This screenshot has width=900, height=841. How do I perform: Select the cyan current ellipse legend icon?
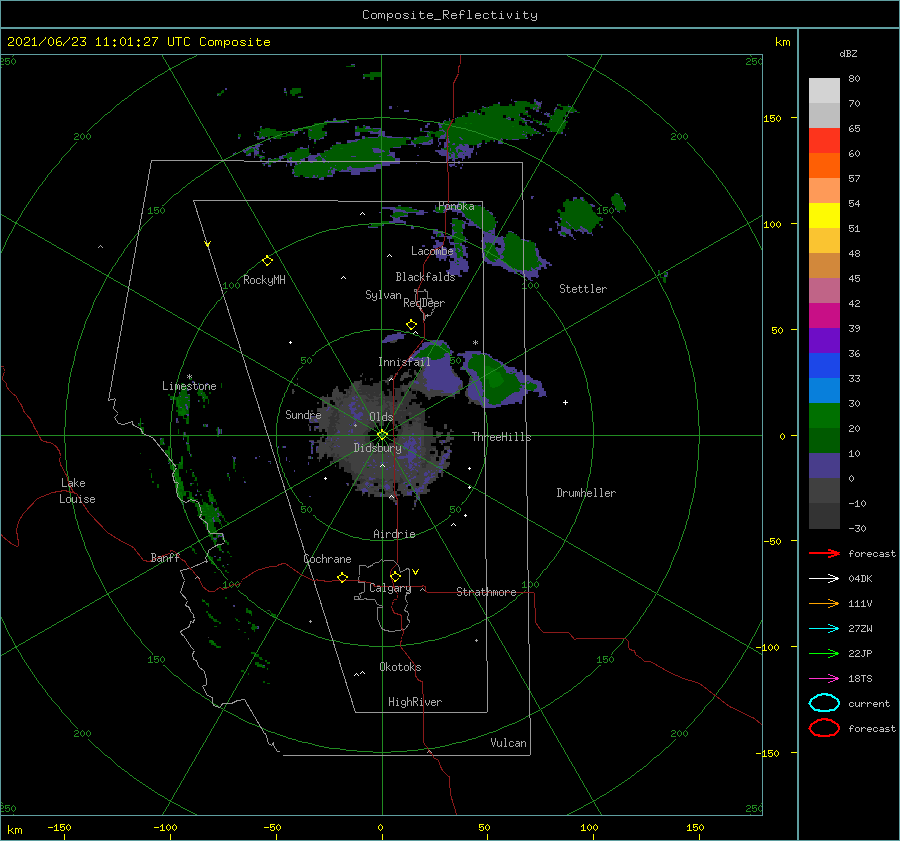point(824,703)
